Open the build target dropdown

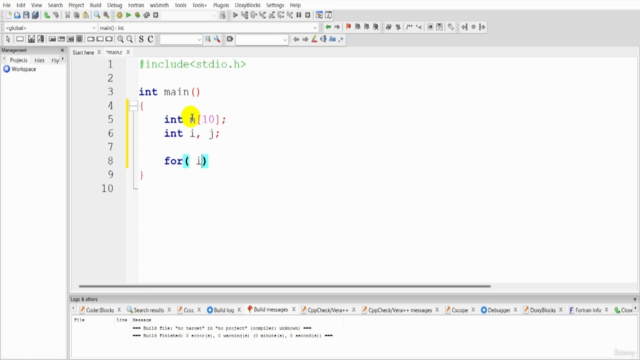point(213,16)
